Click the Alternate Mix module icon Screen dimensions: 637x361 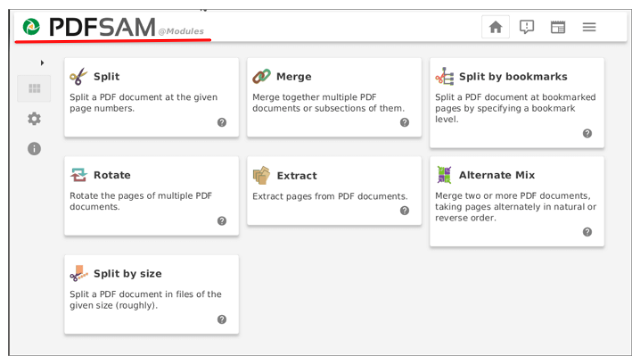point(444,175)
